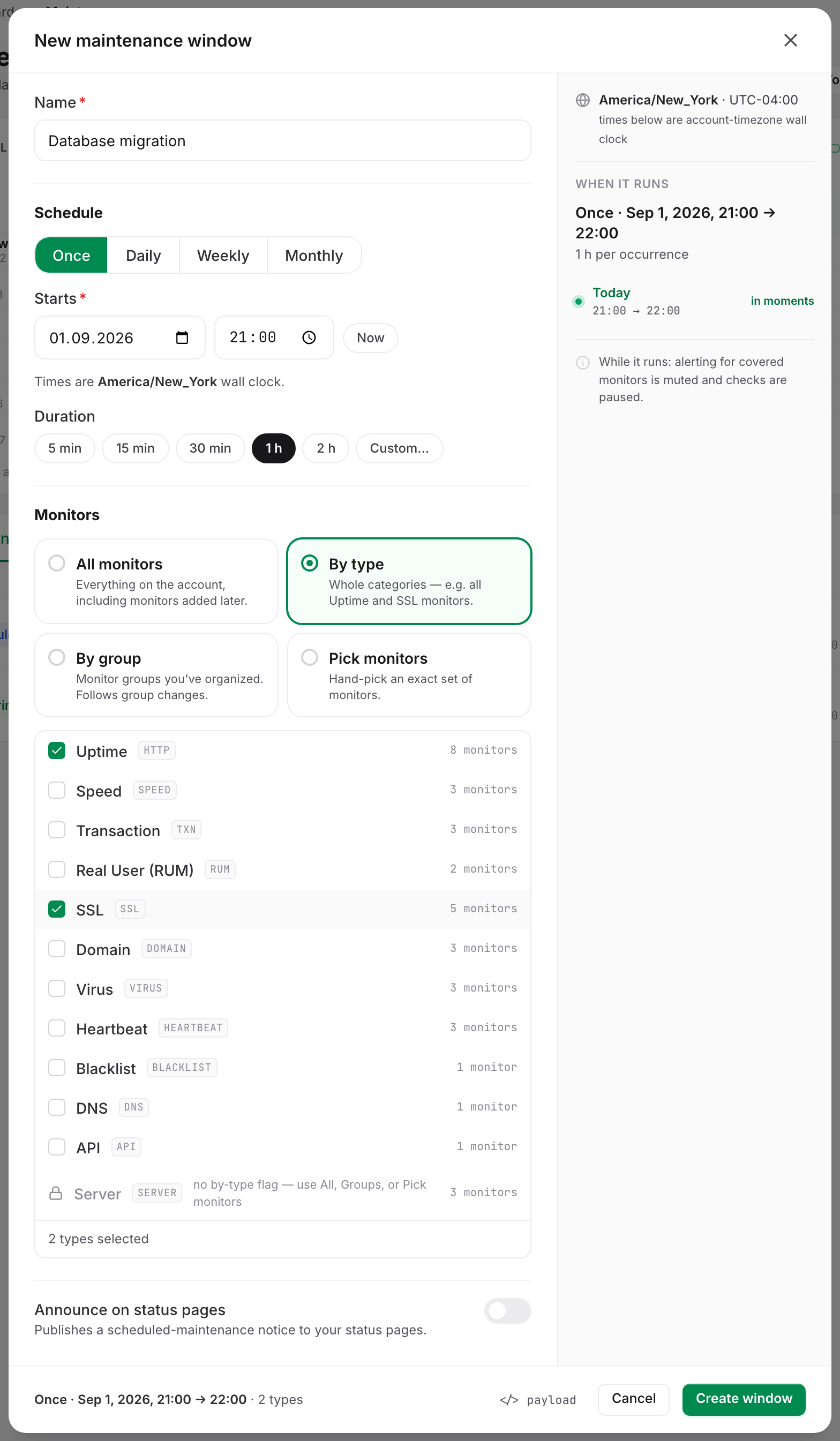
Task: Switch schedule to Monthly
Action: (x=314, y=255)
